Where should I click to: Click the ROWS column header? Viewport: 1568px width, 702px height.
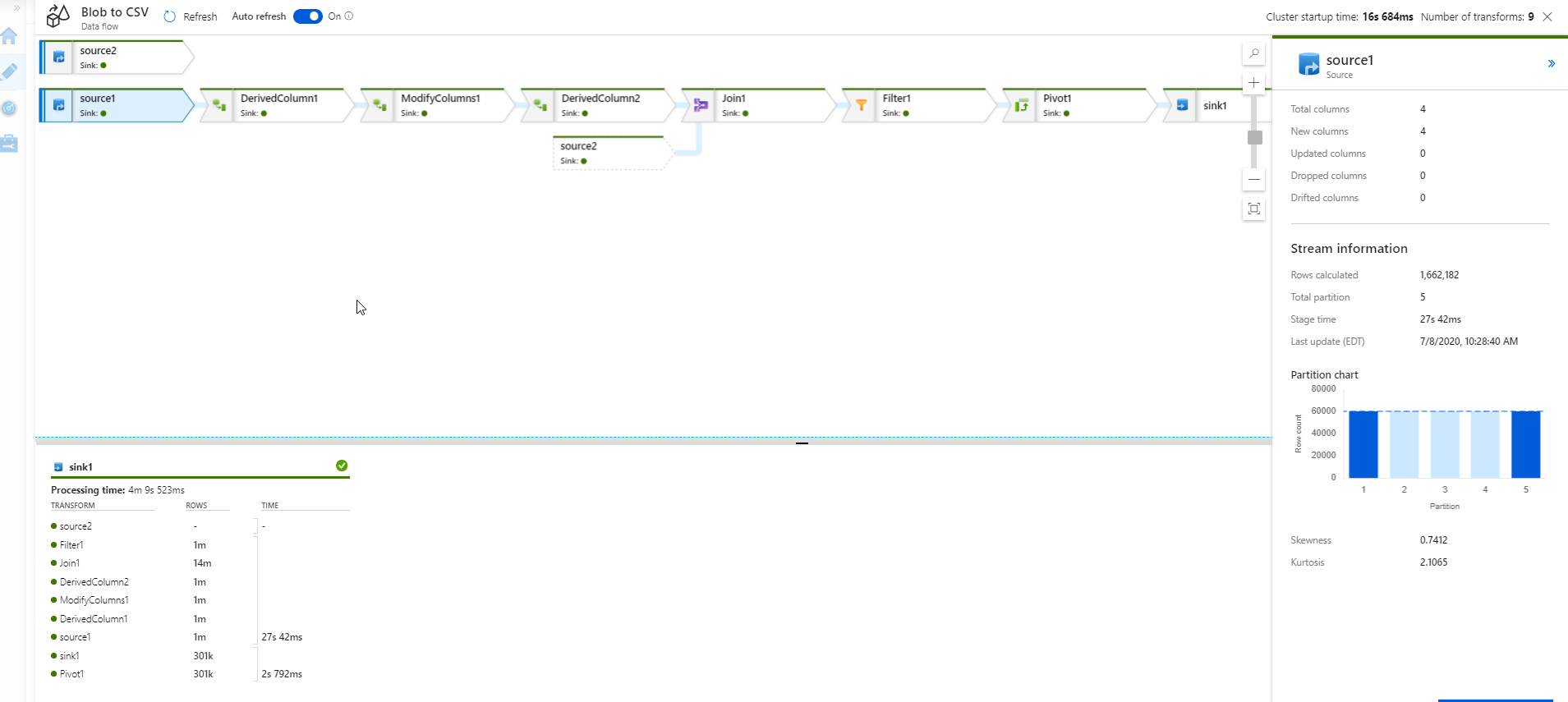click(x=196, y=506)
